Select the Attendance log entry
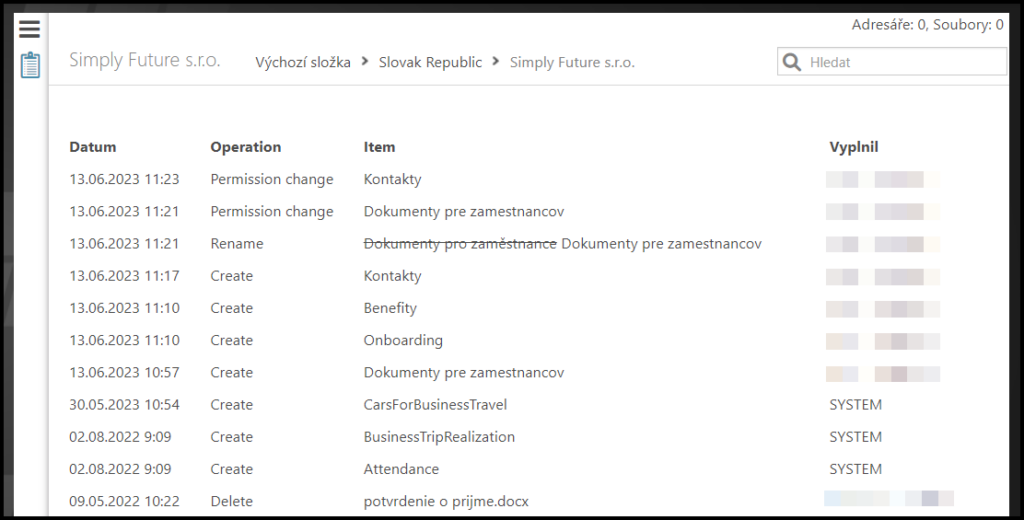This screenshot has width=1024, height=520. coord(401,469)
